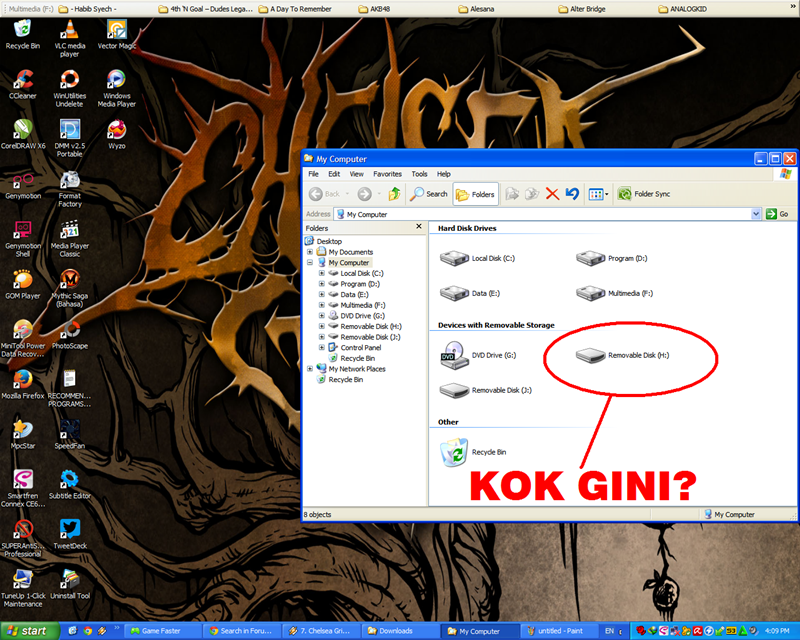Close the Folders pane

coord(419,226)
